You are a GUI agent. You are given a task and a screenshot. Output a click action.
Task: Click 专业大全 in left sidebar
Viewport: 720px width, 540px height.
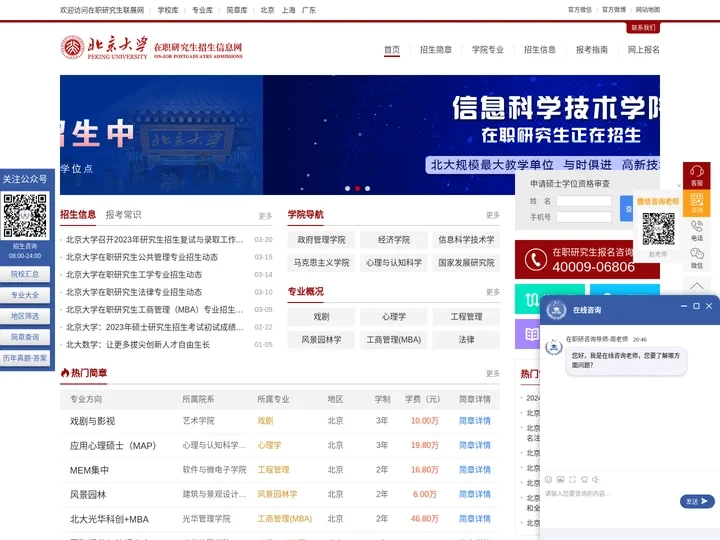click(x=25, y=295)
